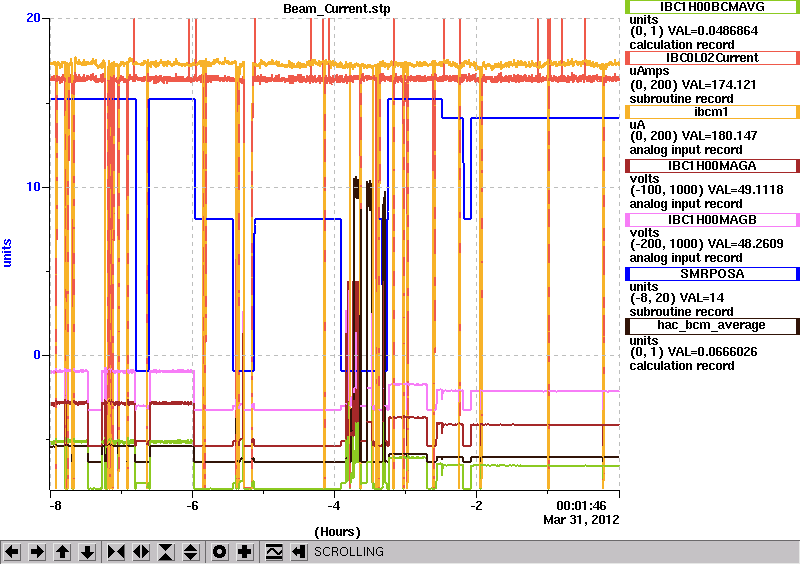Click the x-axis tick label -6

point(191,506)
